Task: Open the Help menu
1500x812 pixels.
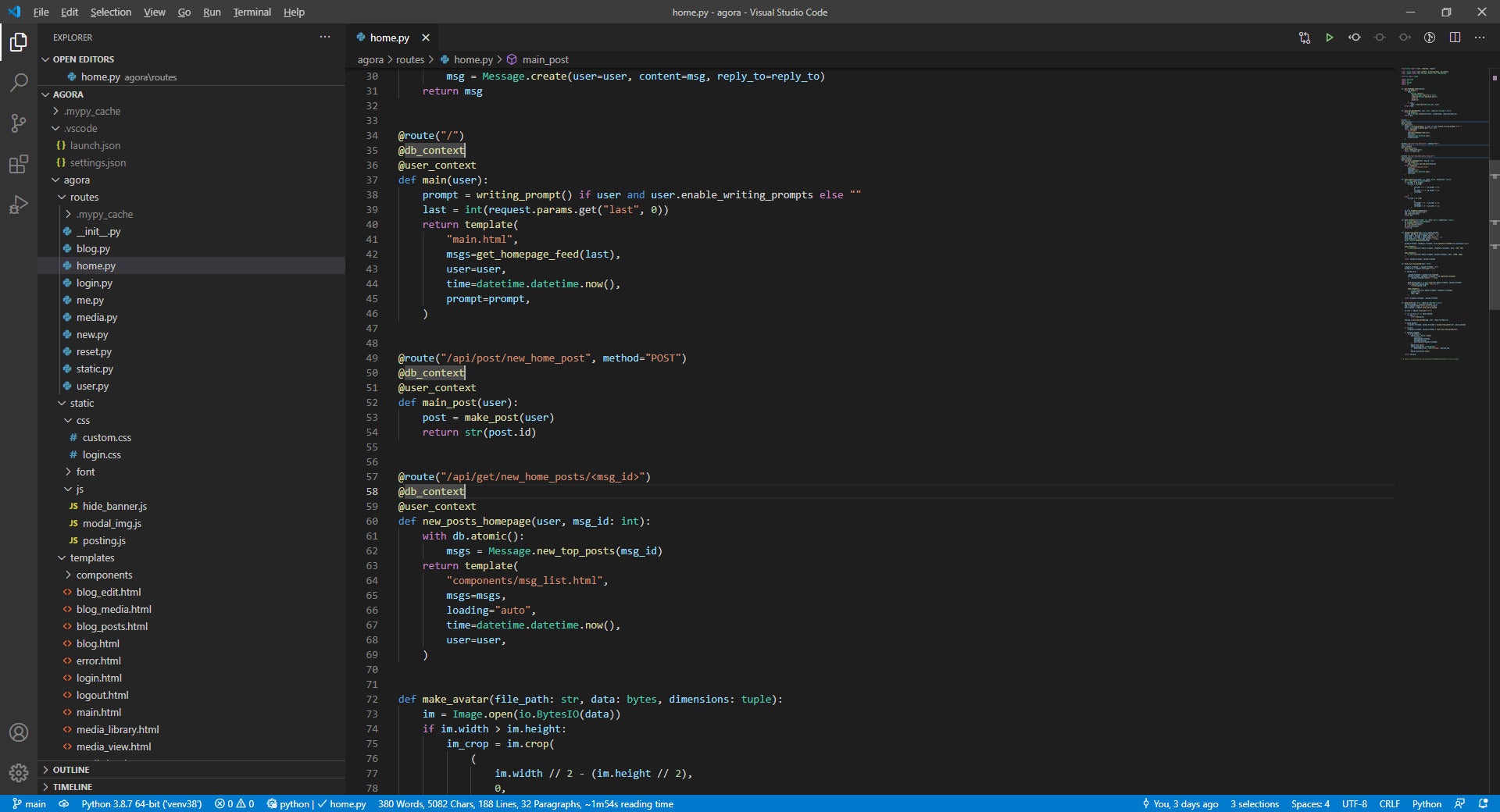Action: pos(294,12)
